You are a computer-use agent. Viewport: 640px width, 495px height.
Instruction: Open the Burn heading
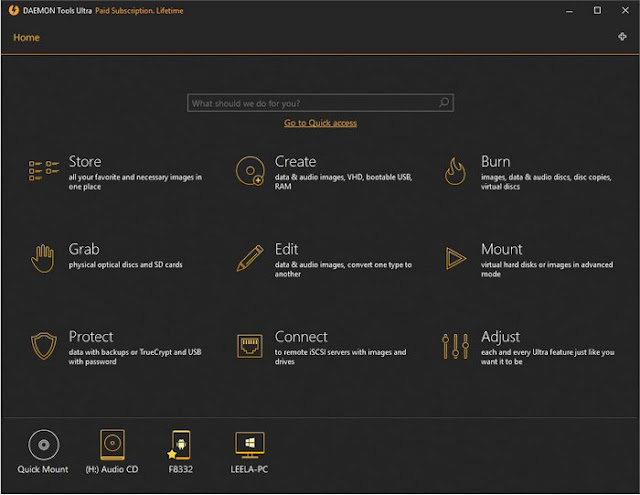(496, 162)
